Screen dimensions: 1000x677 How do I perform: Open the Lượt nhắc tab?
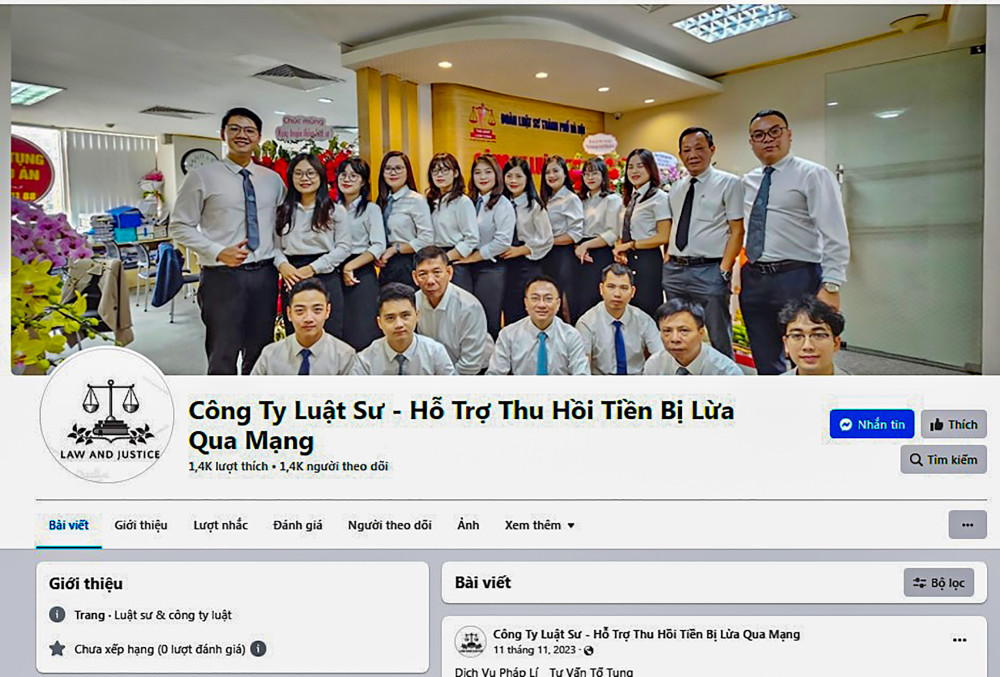point(221,525)
